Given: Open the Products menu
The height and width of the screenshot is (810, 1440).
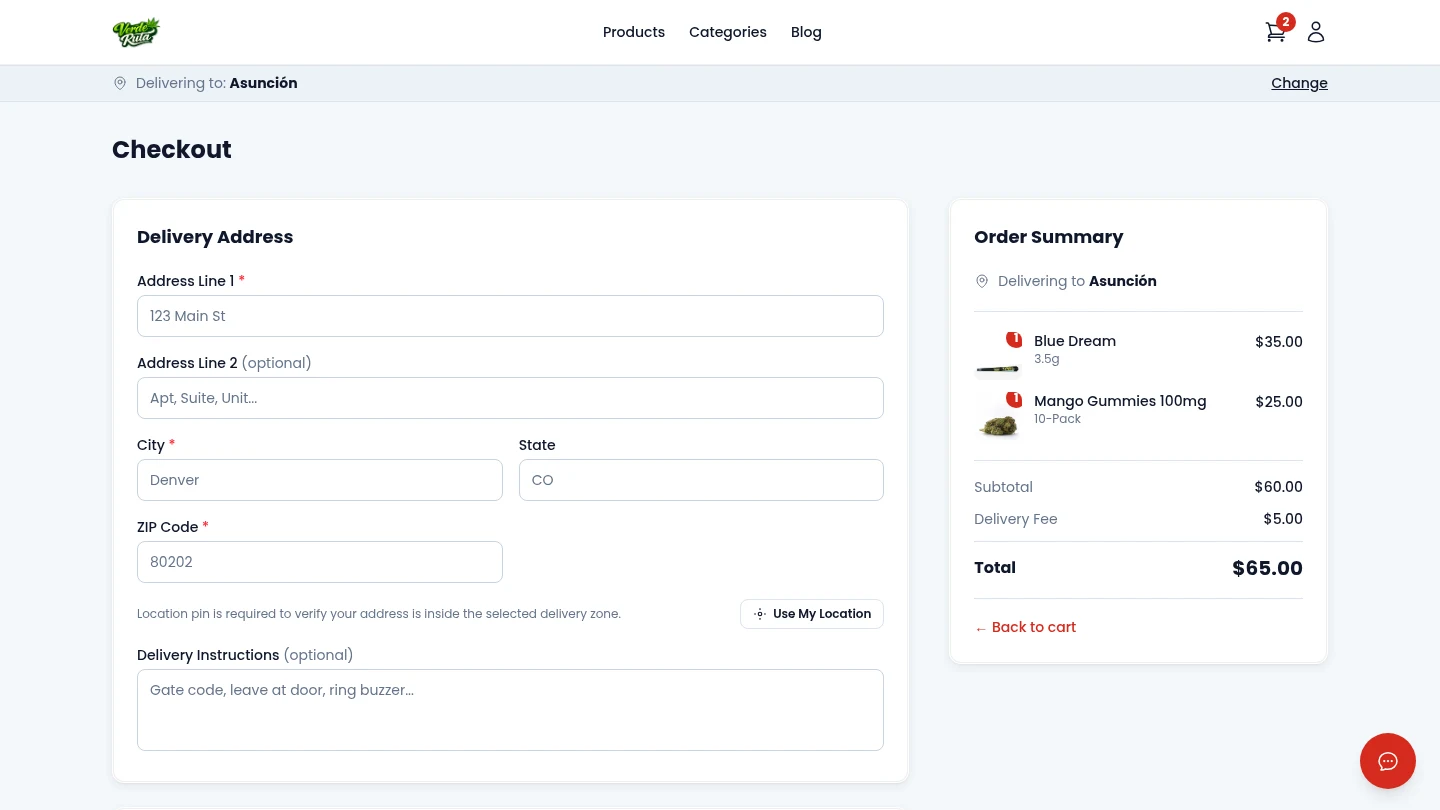Looking at the screenshot, I should pos(633,32).
